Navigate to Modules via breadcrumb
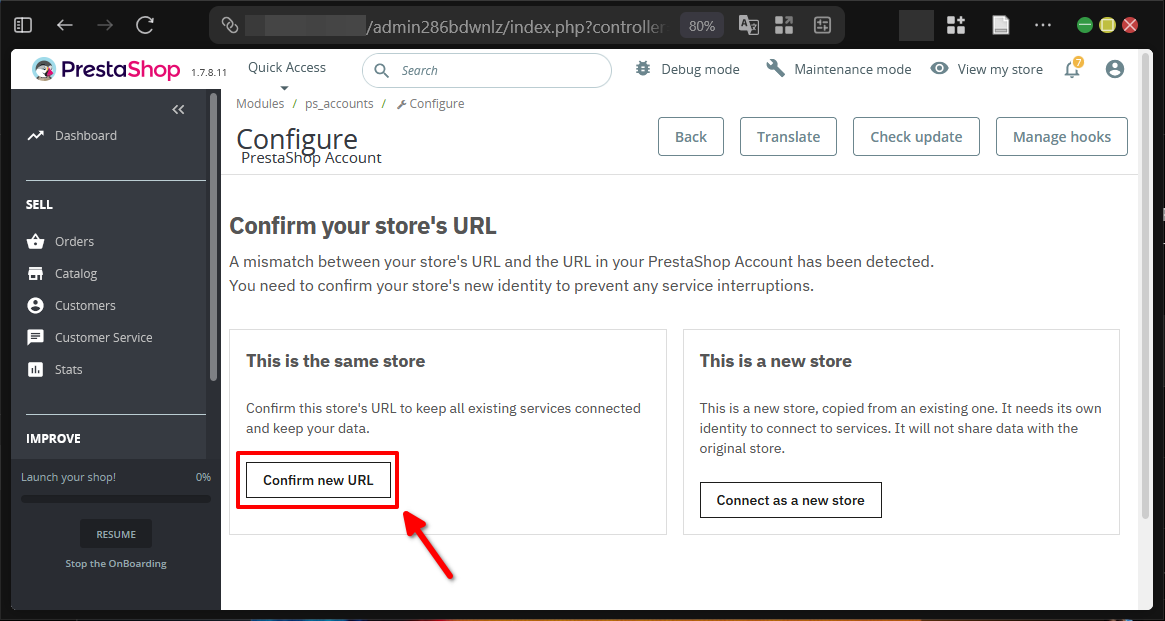Viewport: 1165px width, 621px height. (x=260, y=103)
